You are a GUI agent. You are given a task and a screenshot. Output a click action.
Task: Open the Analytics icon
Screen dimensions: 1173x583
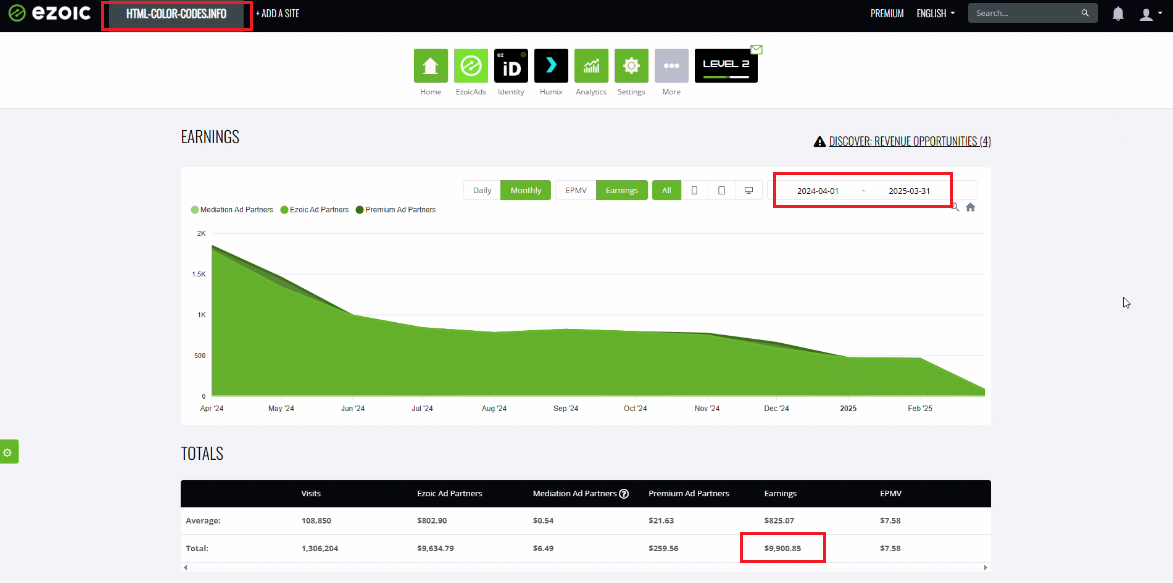(591, 66)
